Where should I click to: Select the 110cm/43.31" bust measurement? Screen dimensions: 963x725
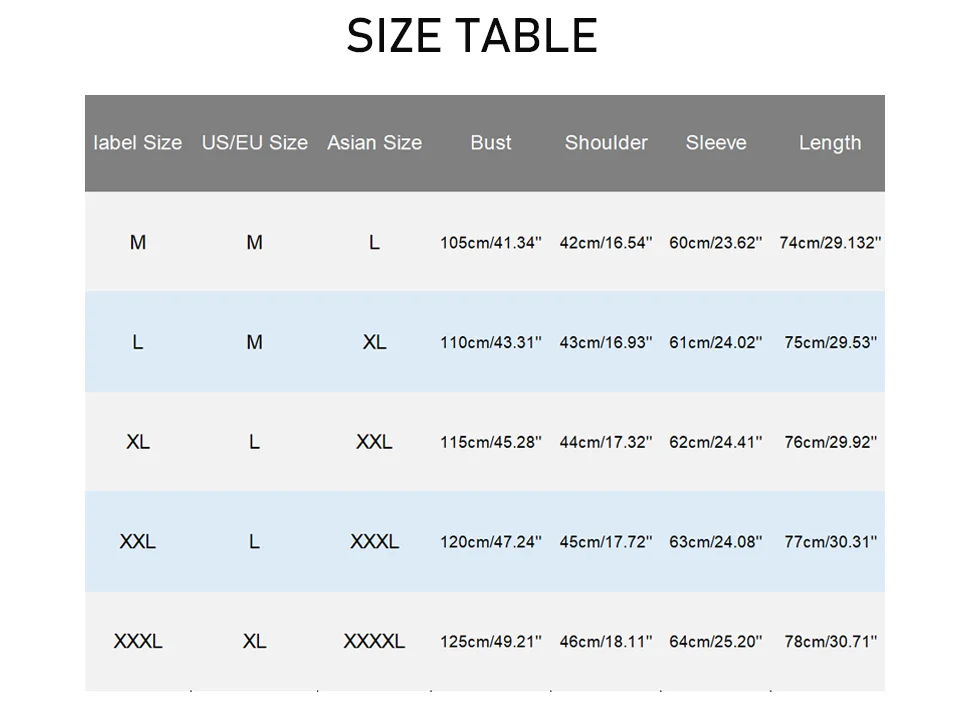[491, 343]
